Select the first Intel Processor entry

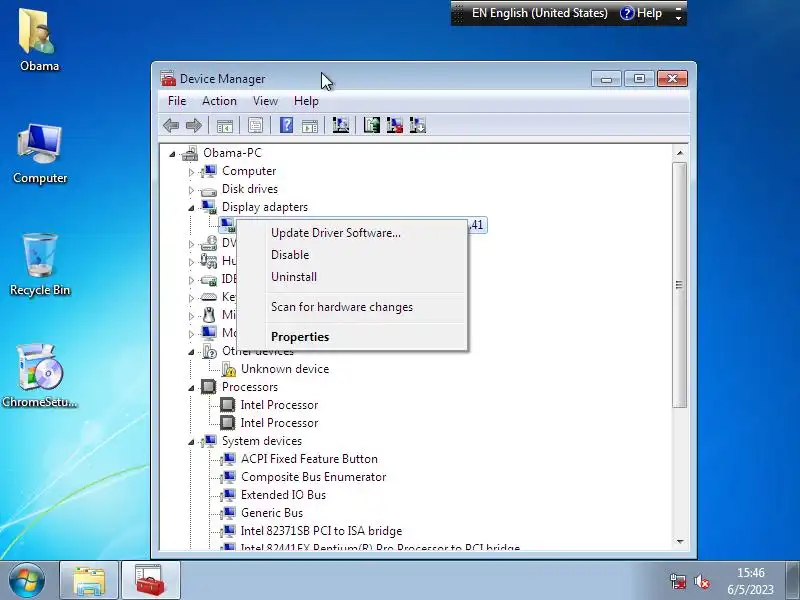279,405
